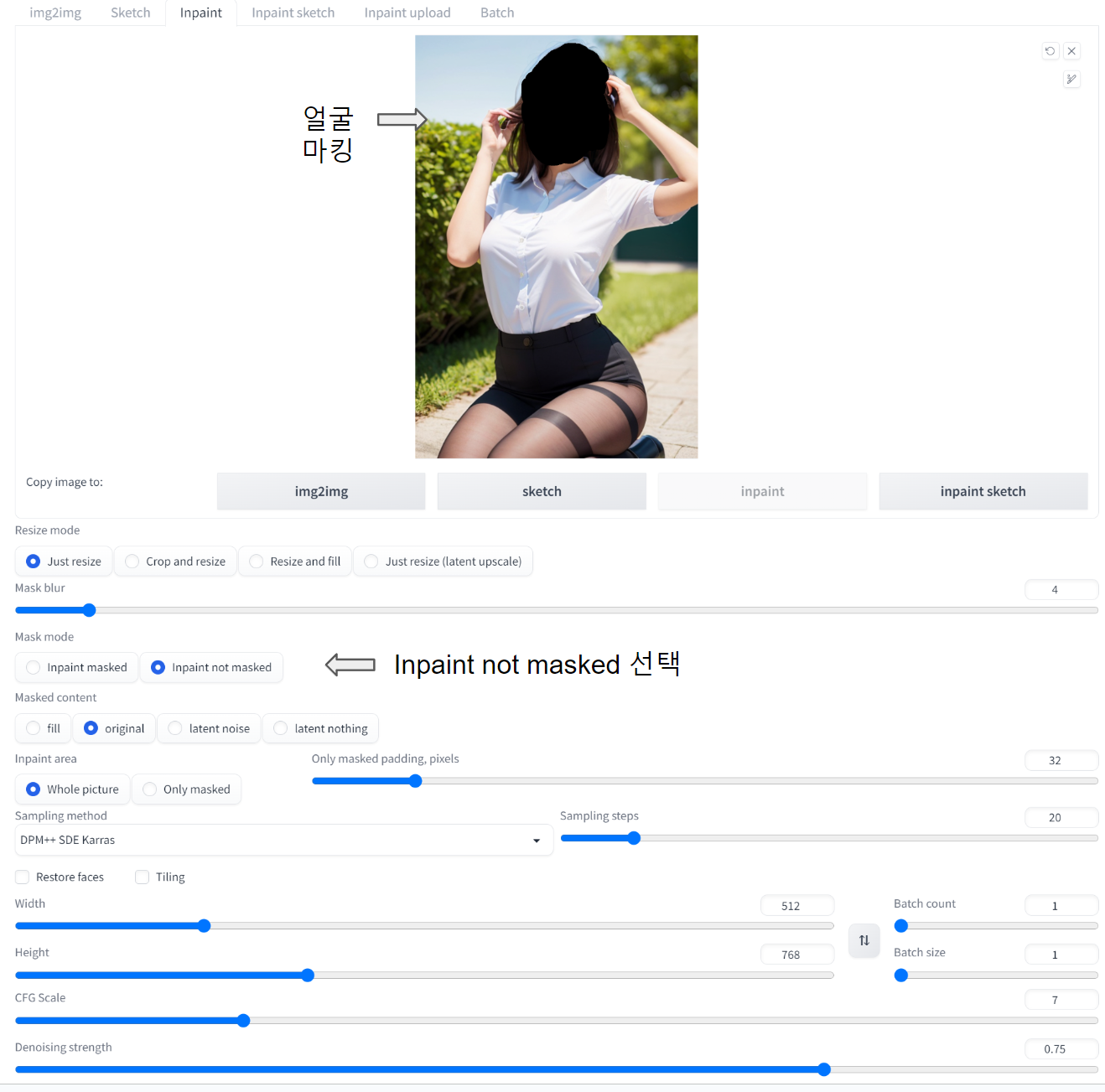
Task: Switch to the Batch tab
Action: 497,13
